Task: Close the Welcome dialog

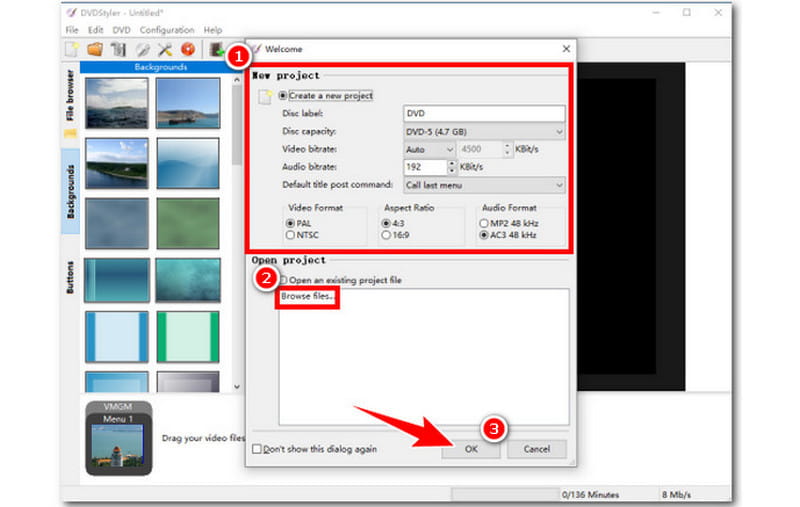Action: click(x=566, y=49)
